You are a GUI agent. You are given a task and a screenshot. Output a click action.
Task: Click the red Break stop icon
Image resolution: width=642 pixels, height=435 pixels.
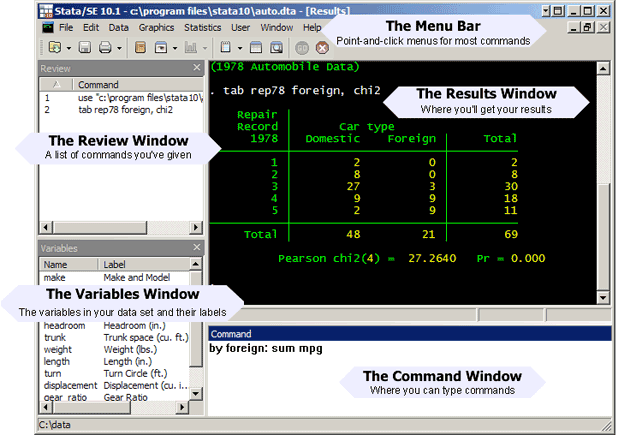click(322, 48)
